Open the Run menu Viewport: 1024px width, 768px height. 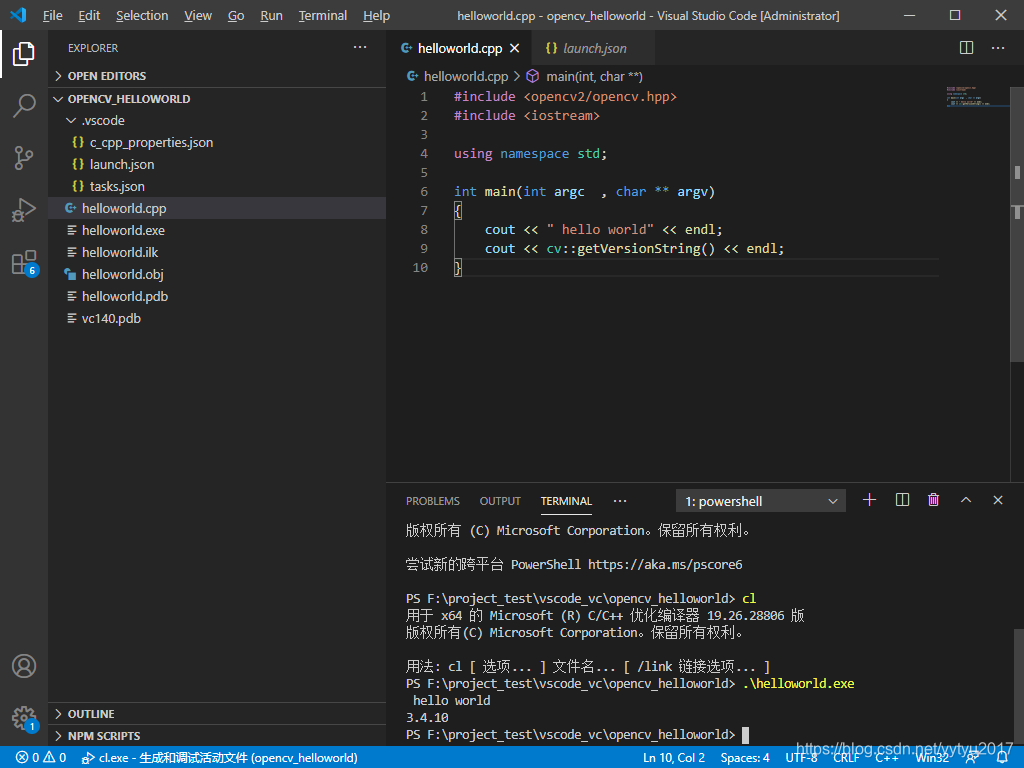[271, 15]
